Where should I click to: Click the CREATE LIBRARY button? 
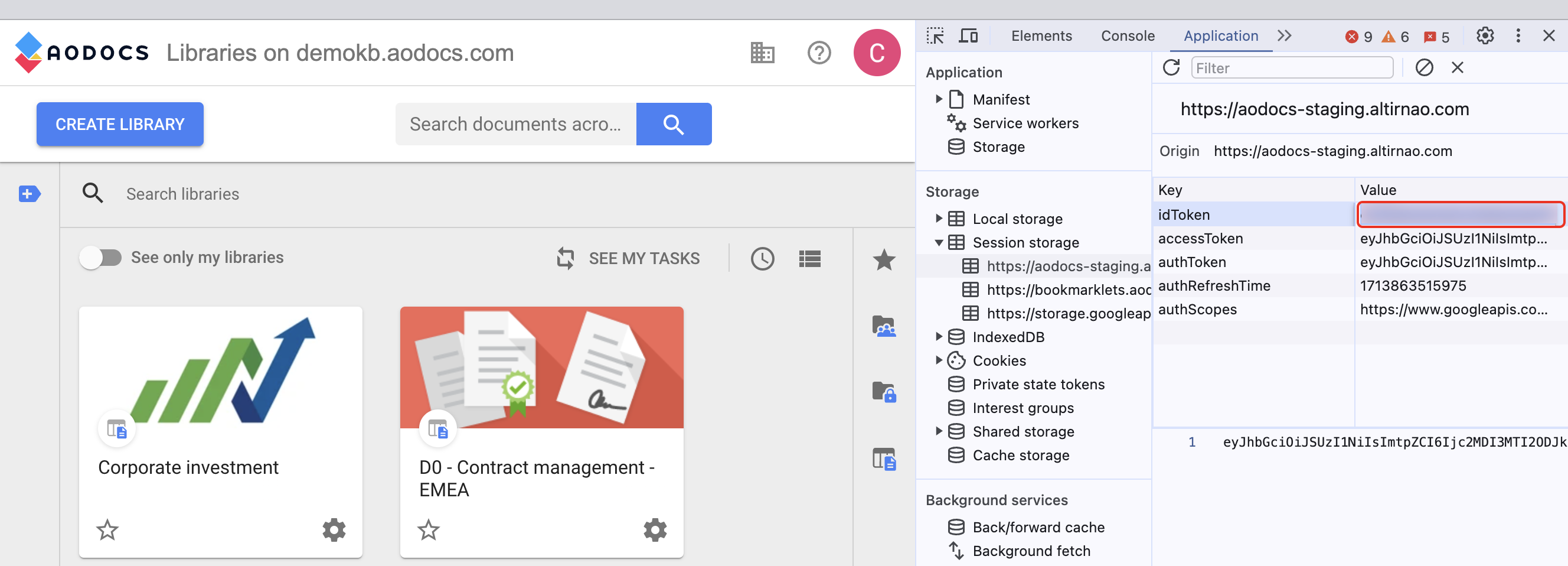click(x=120, y=124)
